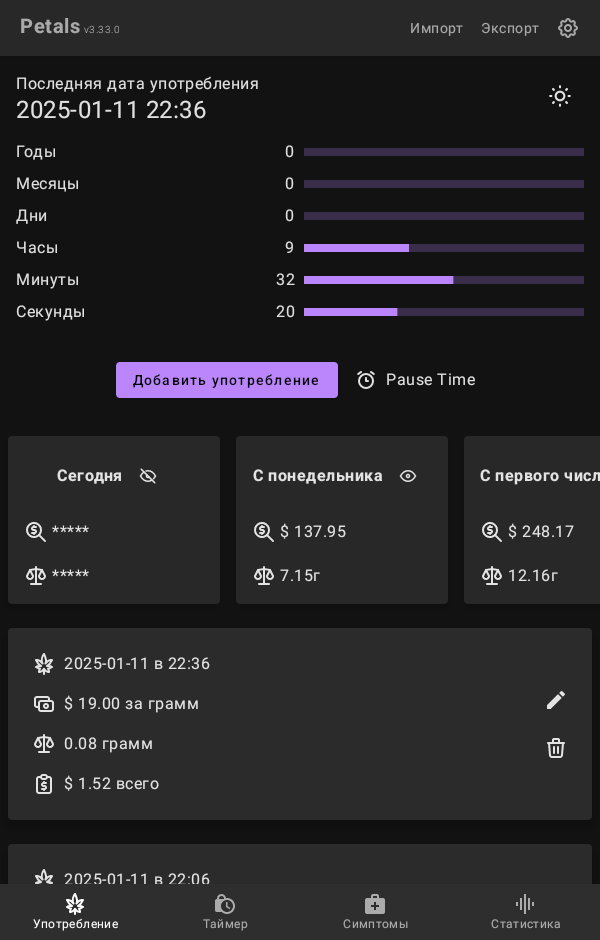The height and width of the screenshot is (940, 600).
Task: Click Импорт in top bar
Action: 436,28
